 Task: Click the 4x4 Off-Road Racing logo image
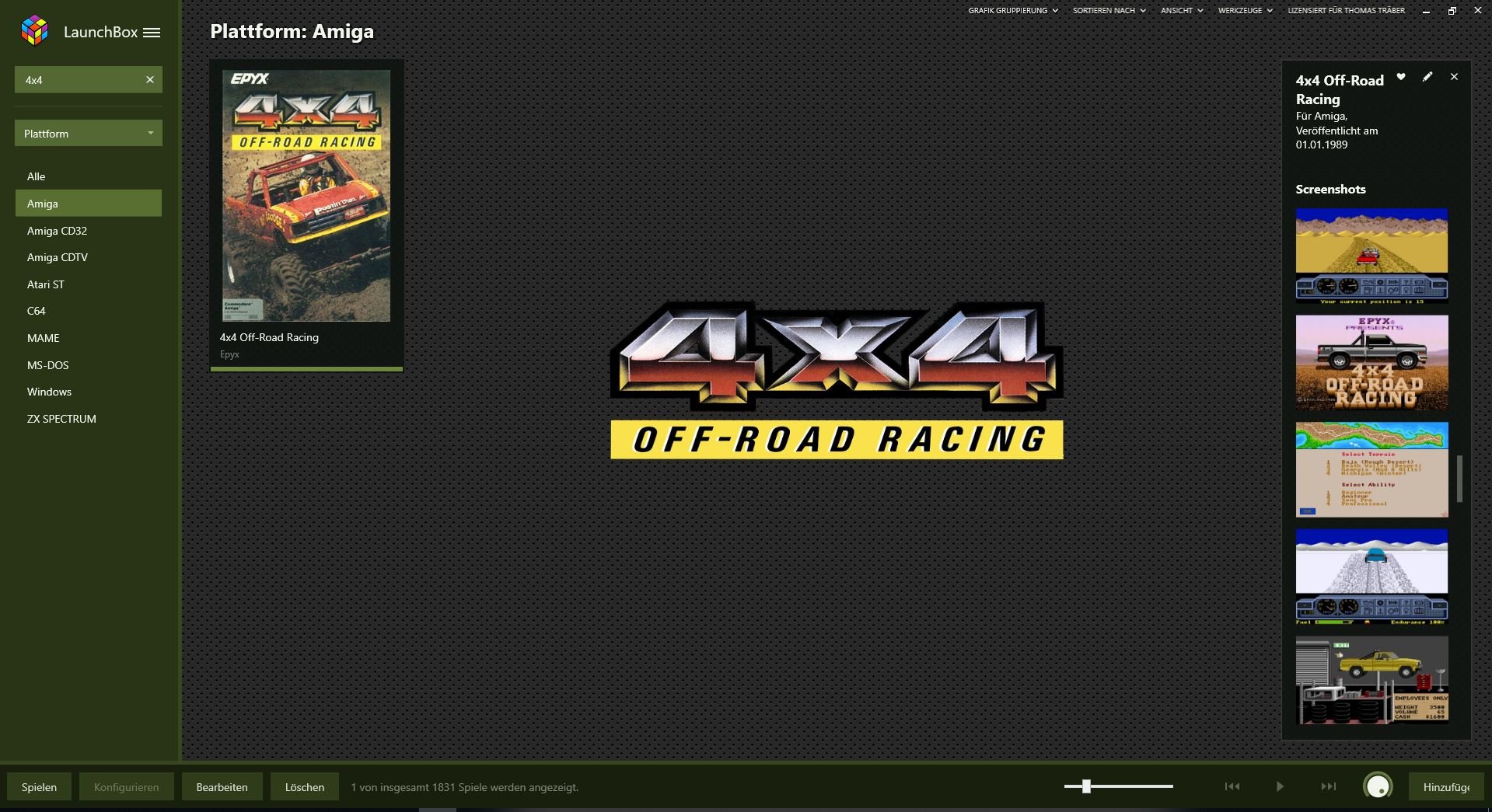point(837,380)
